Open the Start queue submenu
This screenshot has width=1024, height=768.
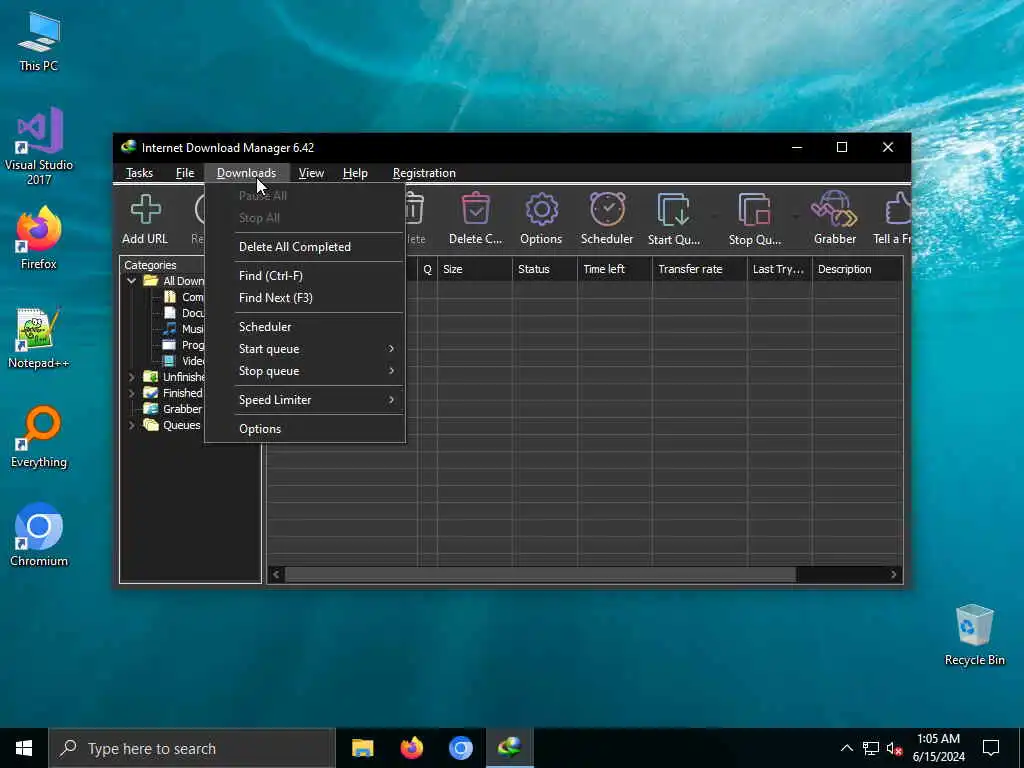click(305, 349)
